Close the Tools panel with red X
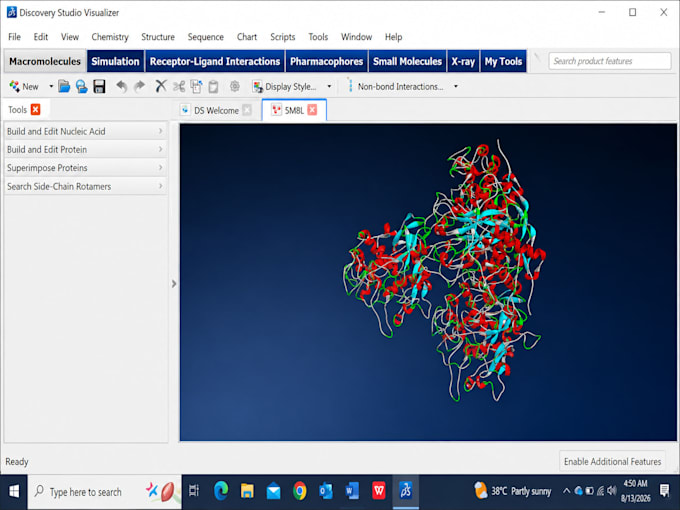This screenshot has height=510, width=680. tap(36, 110)
